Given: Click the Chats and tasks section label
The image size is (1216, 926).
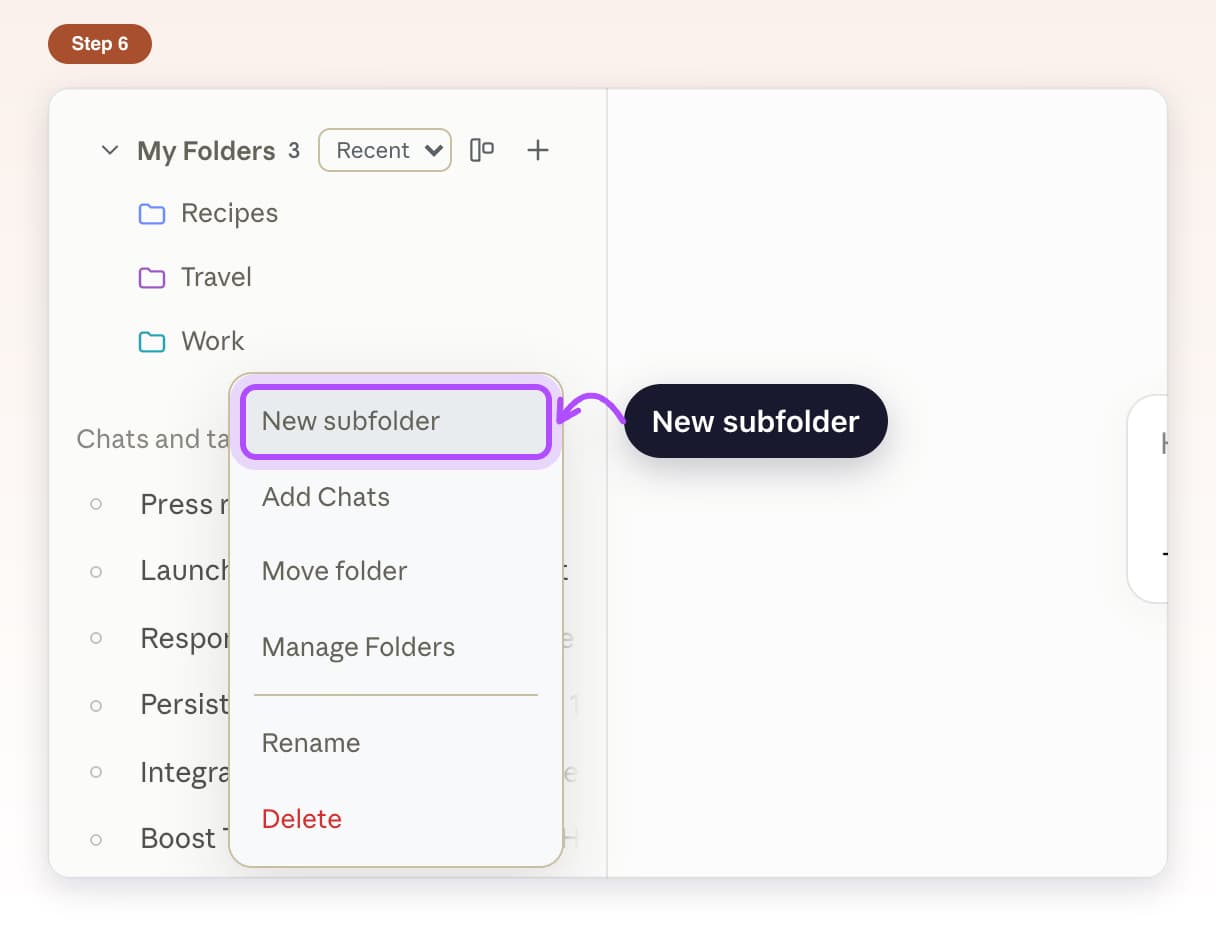Looking at the screenshot, I should pos(153,439).
